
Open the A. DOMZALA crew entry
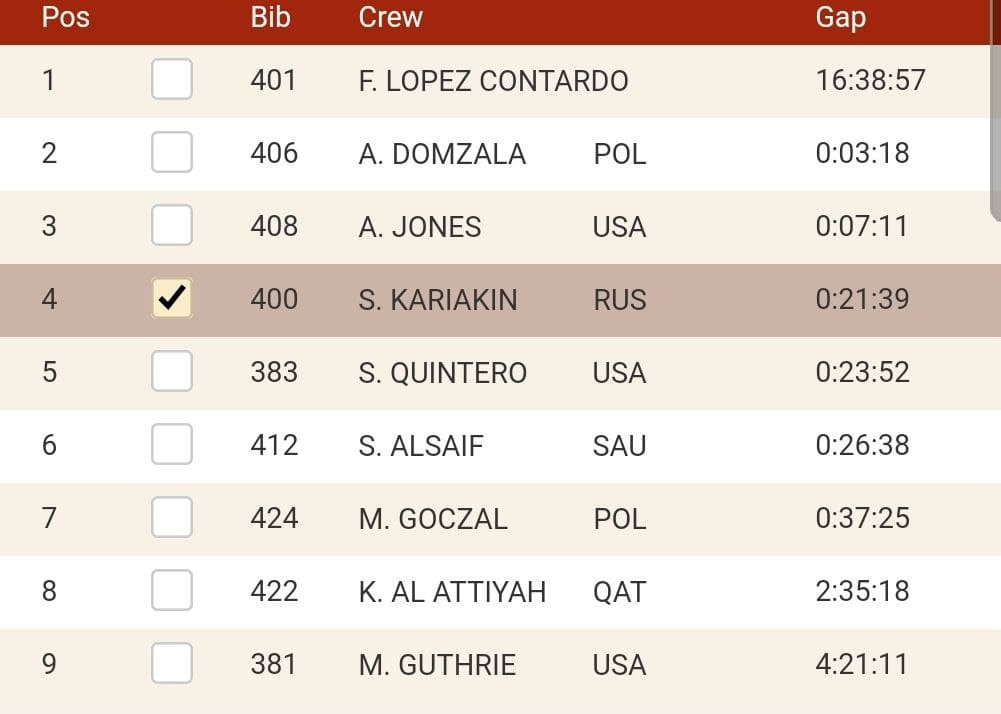point(442,154)
